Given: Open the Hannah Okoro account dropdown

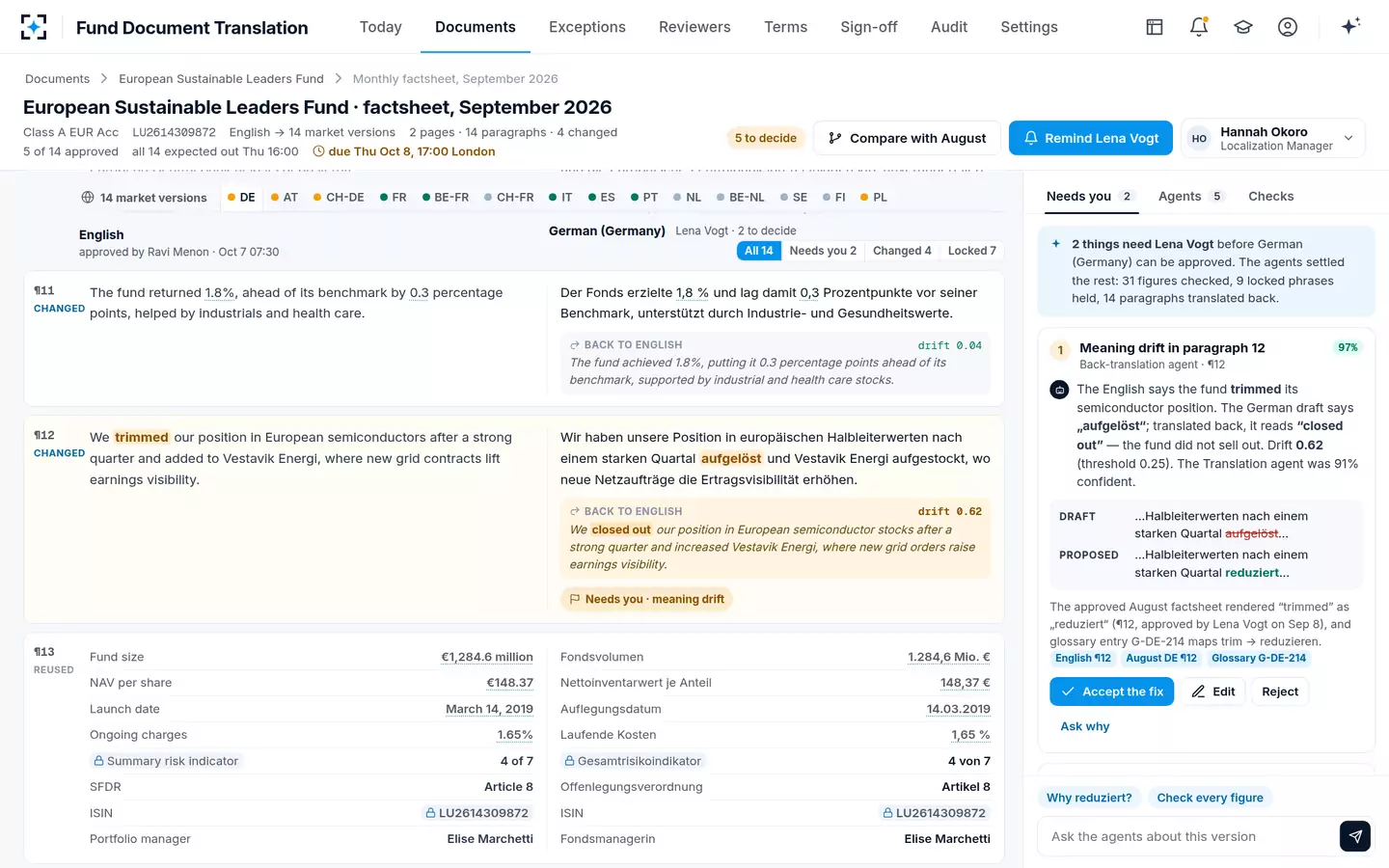Looking at the screenshot, I should (x=1273, y=138).
